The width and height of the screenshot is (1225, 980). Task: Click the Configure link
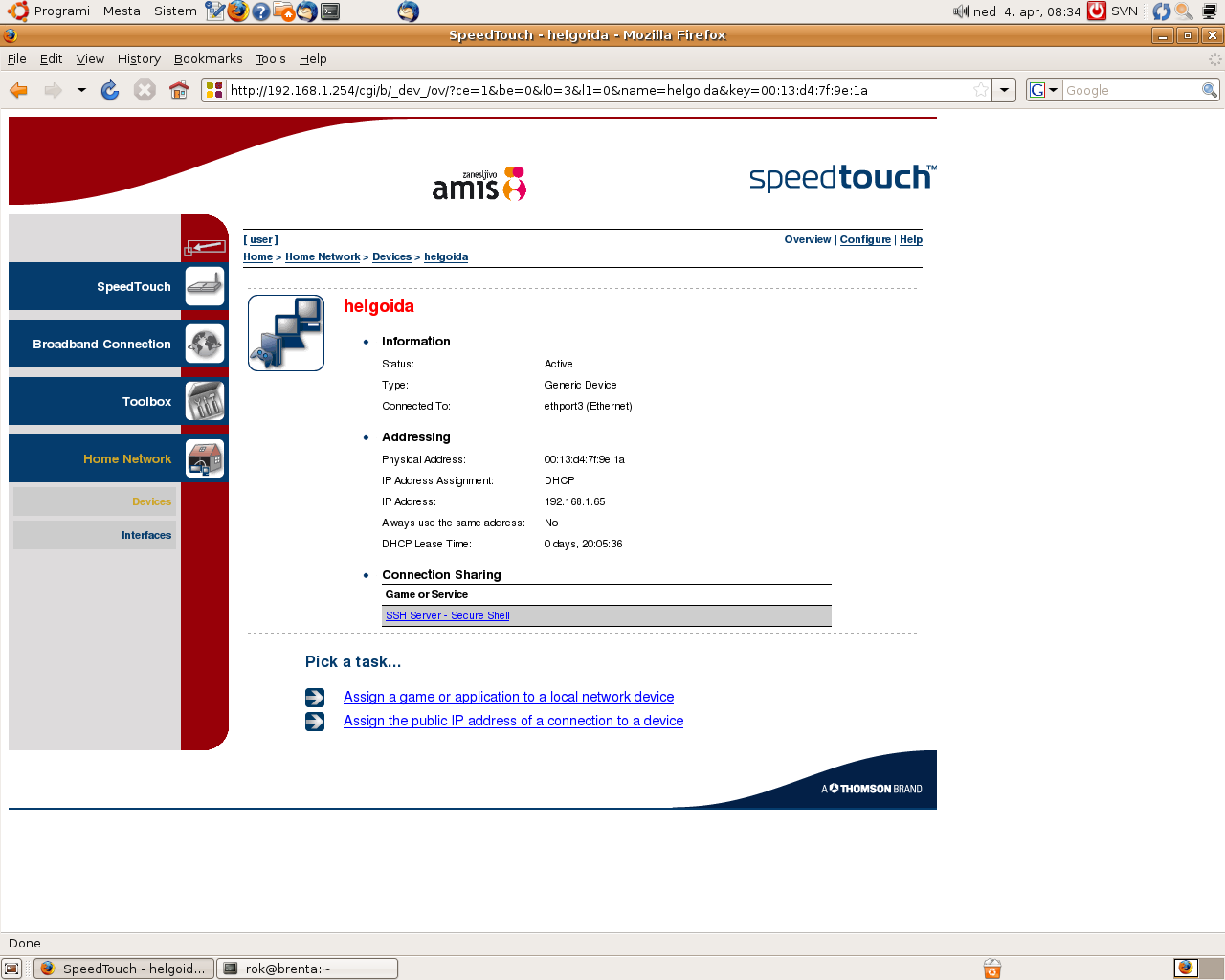tap(865, 239)
